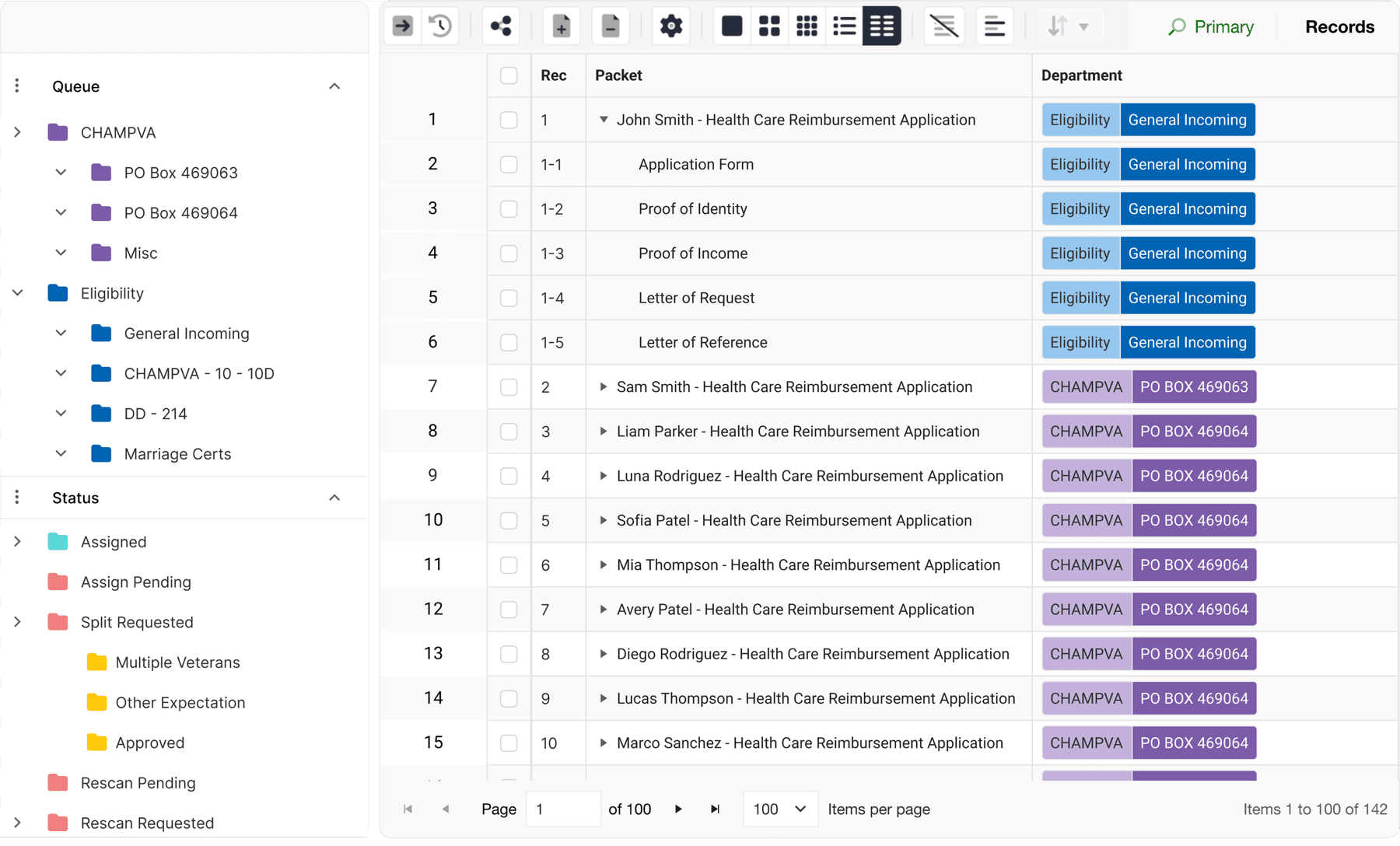This screenshot has height=846, width=1400.
Task: Switch to nine-tile grid view
Action: coord(807,26)
